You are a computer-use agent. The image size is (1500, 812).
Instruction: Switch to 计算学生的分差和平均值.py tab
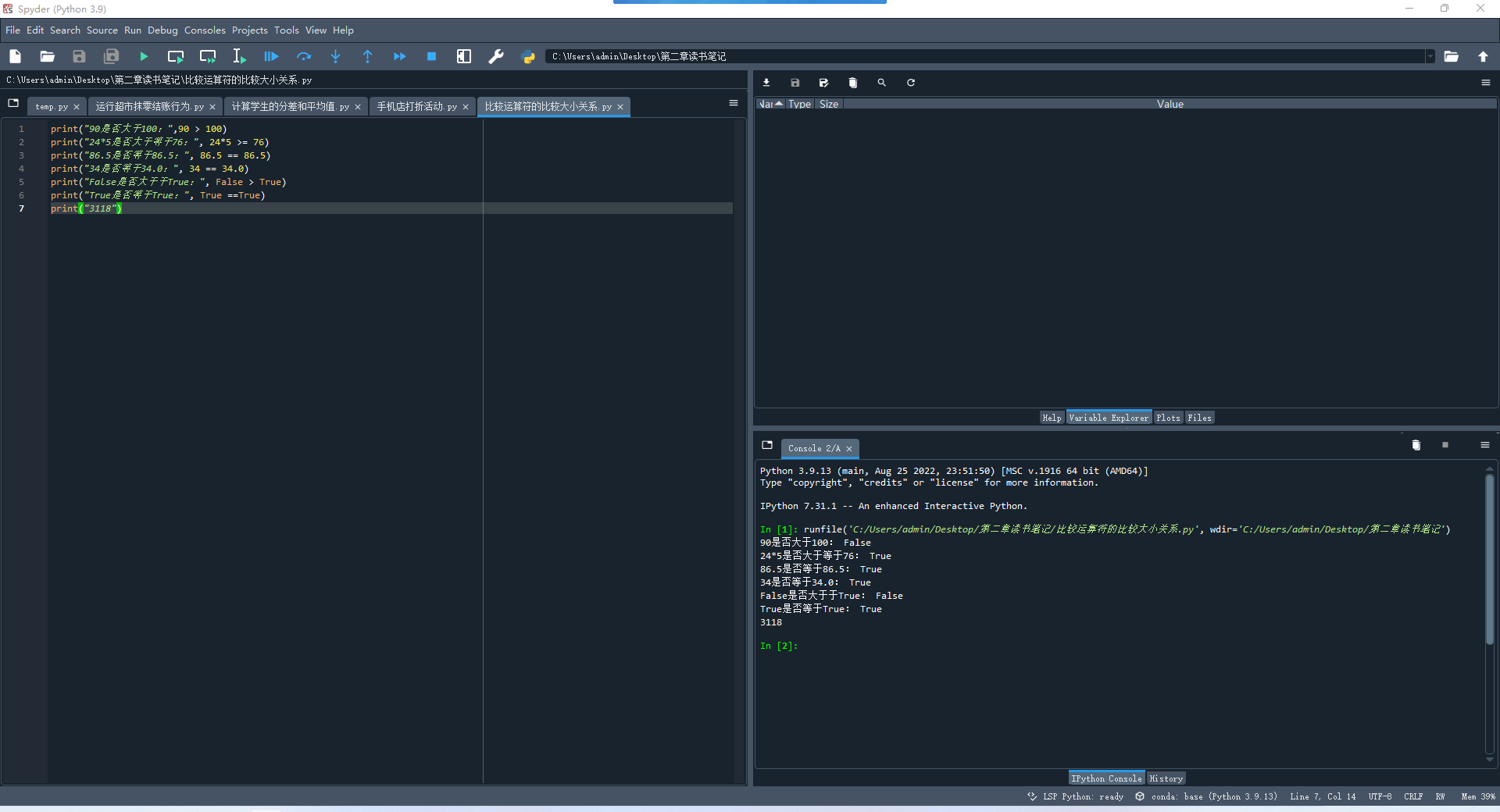[291, 107]
